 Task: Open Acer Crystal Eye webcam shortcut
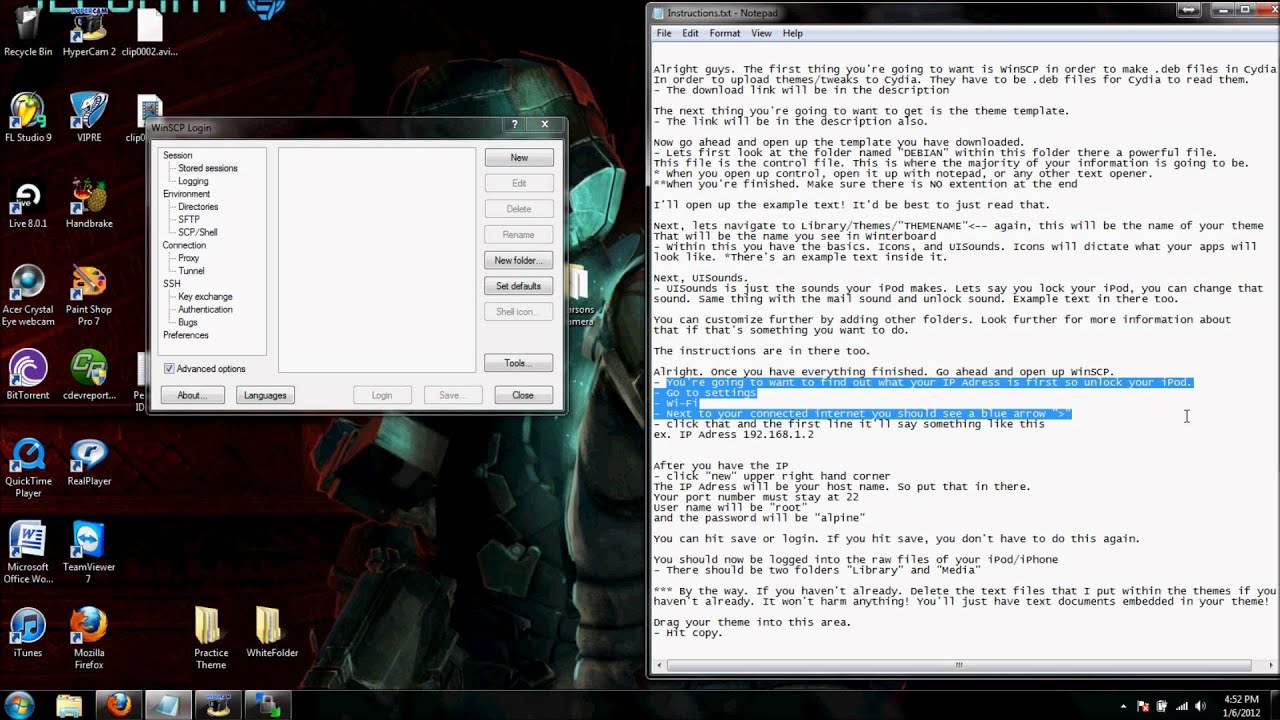coord(28,296)
